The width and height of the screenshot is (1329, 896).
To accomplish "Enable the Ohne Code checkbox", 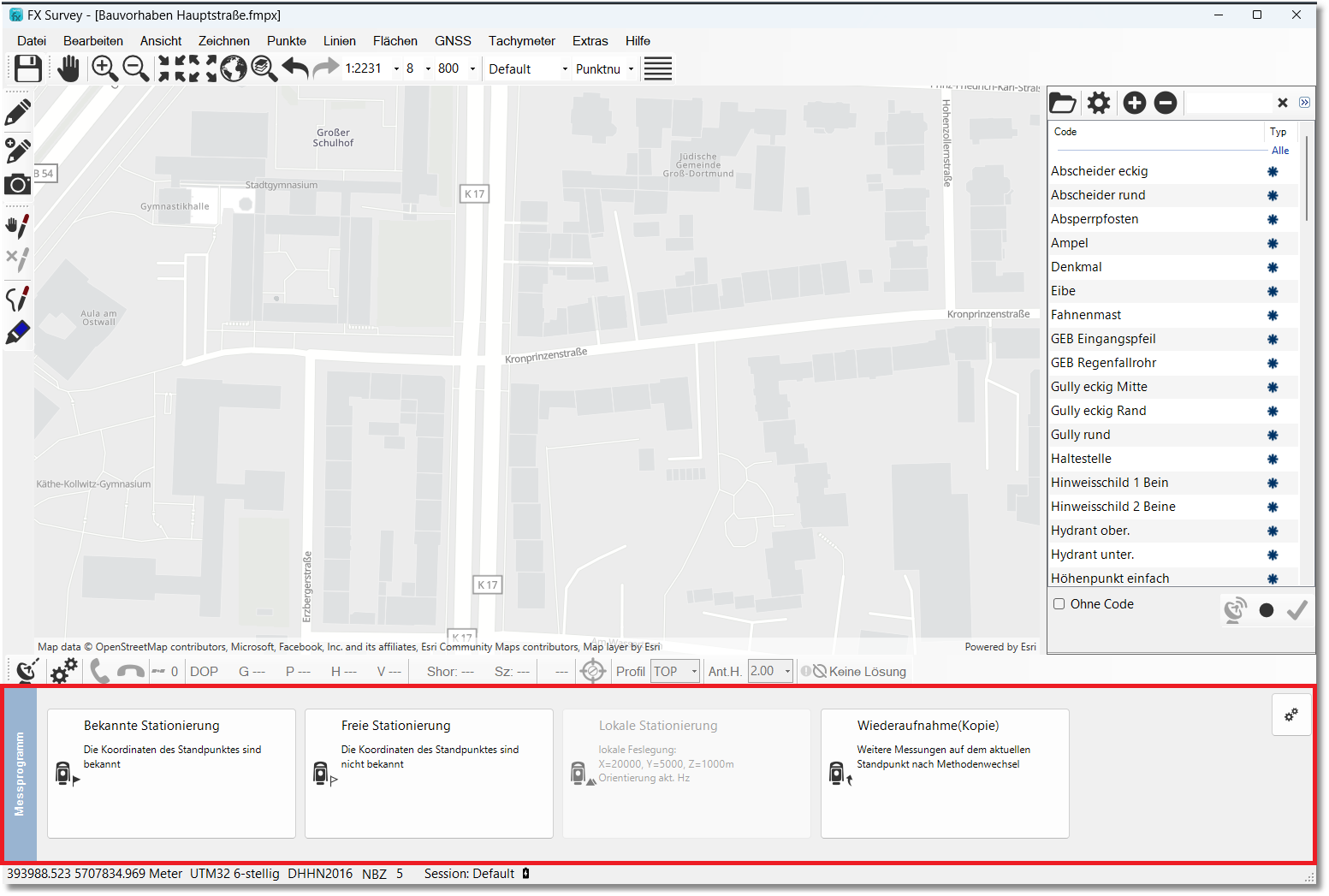I will 1059,604.
